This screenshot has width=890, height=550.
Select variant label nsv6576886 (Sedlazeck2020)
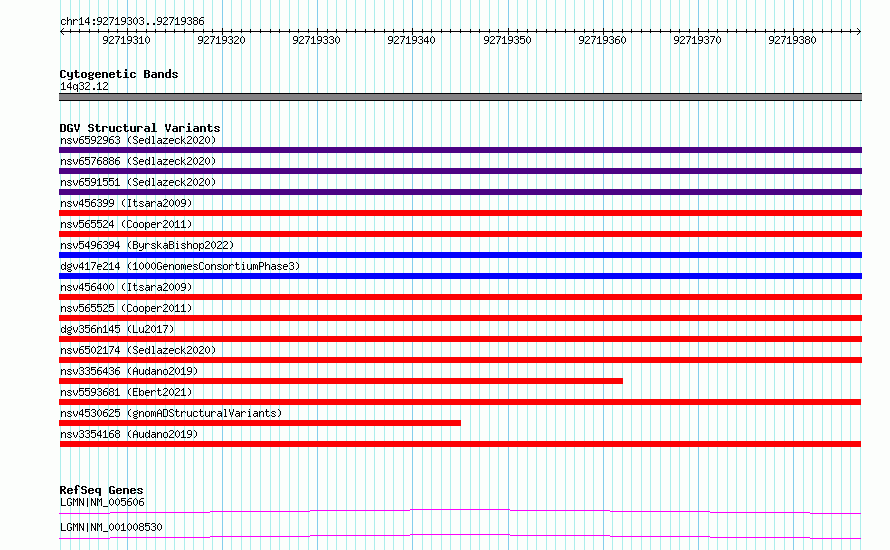(138, 161)
